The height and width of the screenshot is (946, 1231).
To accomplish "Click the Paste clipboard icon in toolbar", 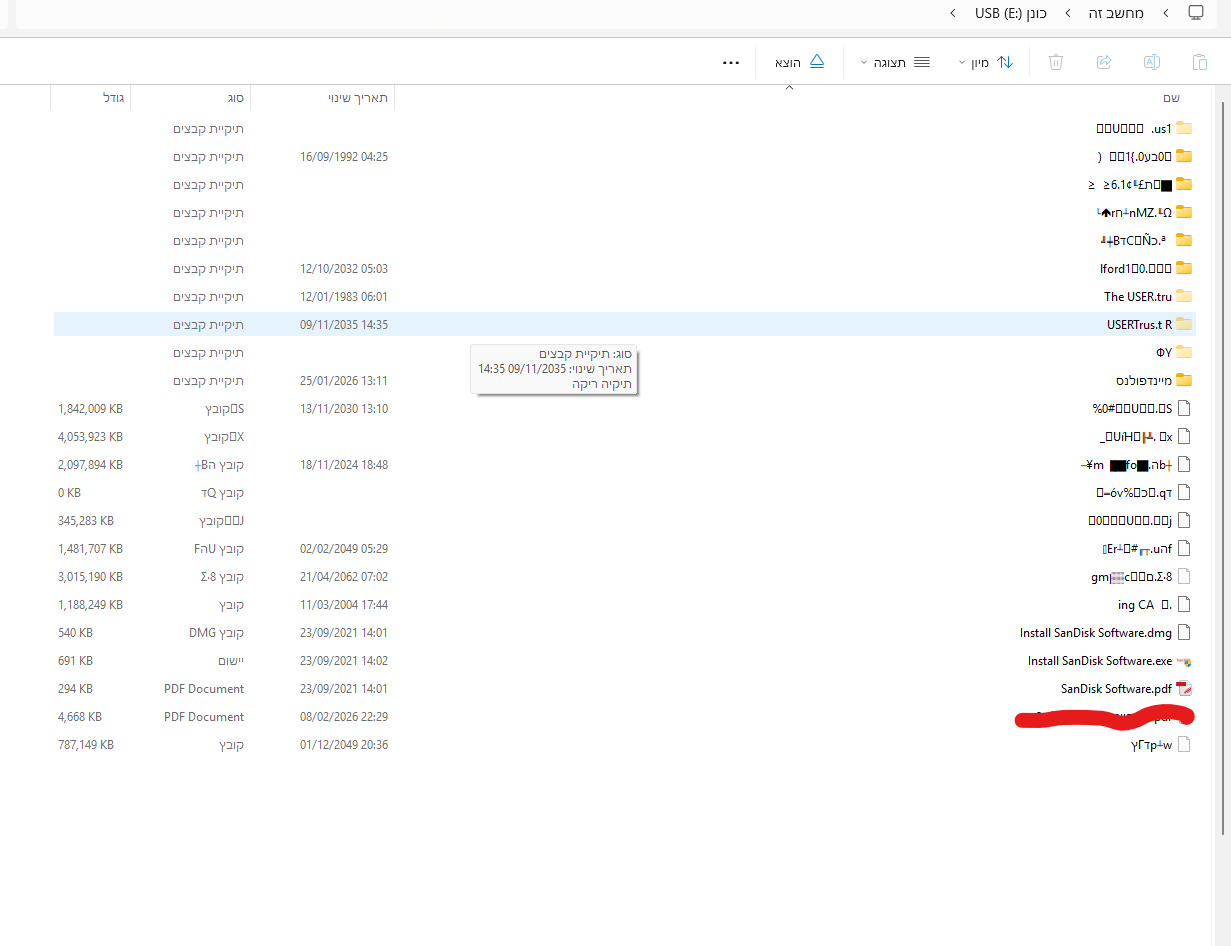I will (x=1199, y=62).
